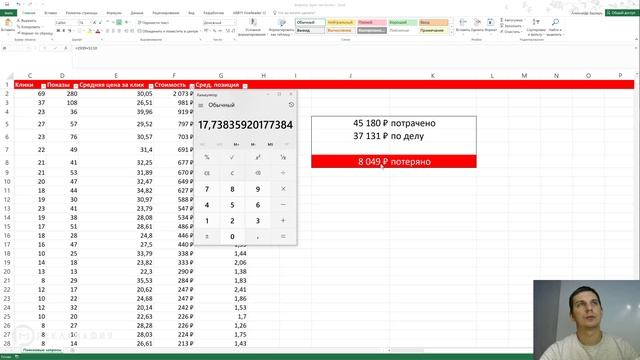Switch to the Формулы ribbon tab
Image resolution: width=640 pixels, height=360 pixels.
click(x=114, y=13)
